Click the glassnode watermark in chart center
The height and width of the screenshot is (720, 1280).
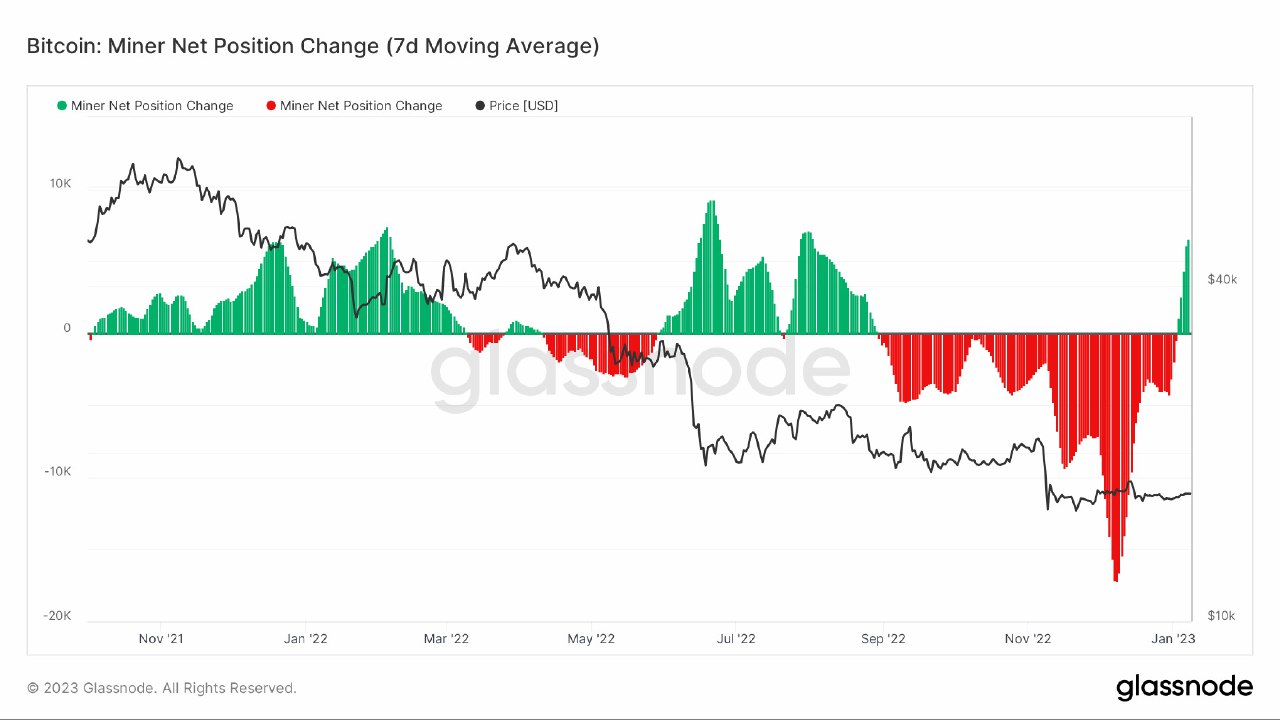point(640,373)
